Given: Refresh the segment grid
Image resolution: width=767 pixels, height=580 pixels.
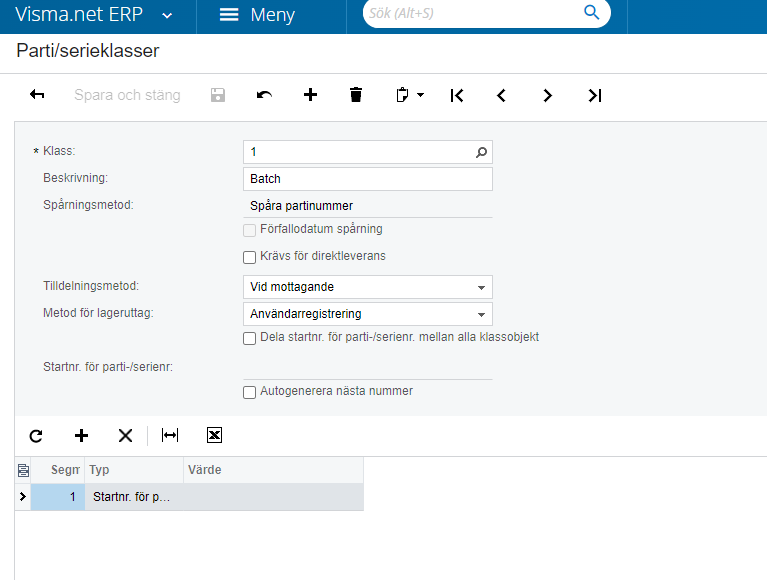Looking at the screenshot, I should 36,435.
